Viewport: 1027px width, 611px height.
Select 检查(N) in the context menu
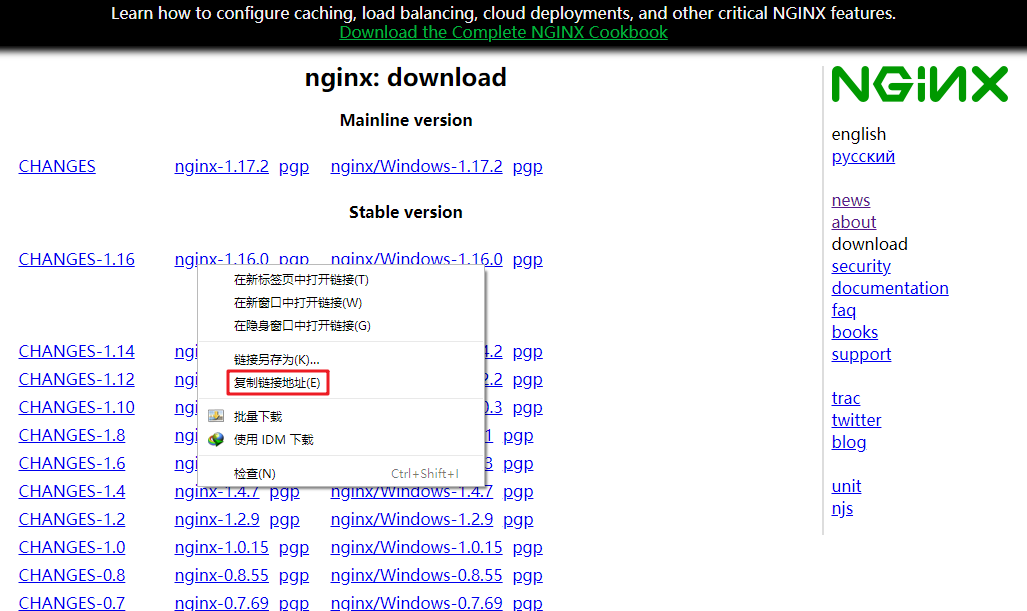click(255, 473)
